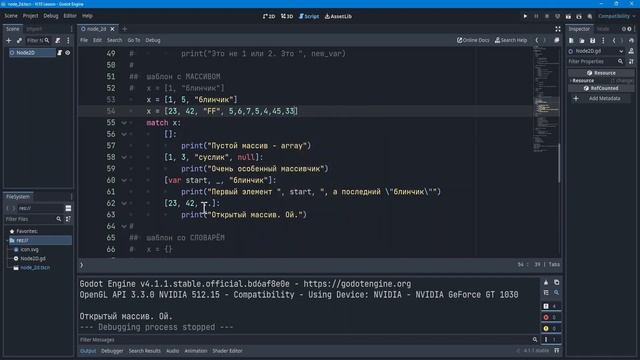
Task: Open the script editor File menu
Action: (84, 40)
